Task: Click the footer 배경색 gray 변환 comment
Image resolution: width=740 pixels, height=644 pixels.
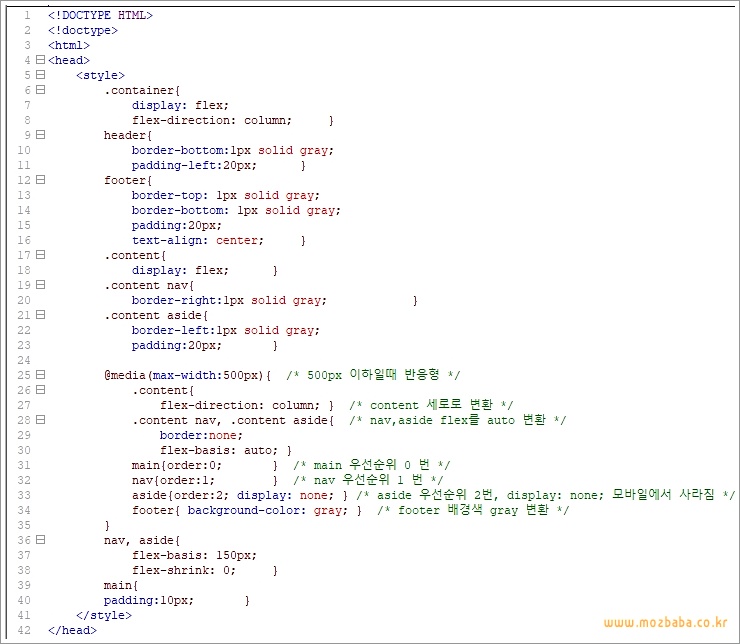Action: [x=473, y=510]
